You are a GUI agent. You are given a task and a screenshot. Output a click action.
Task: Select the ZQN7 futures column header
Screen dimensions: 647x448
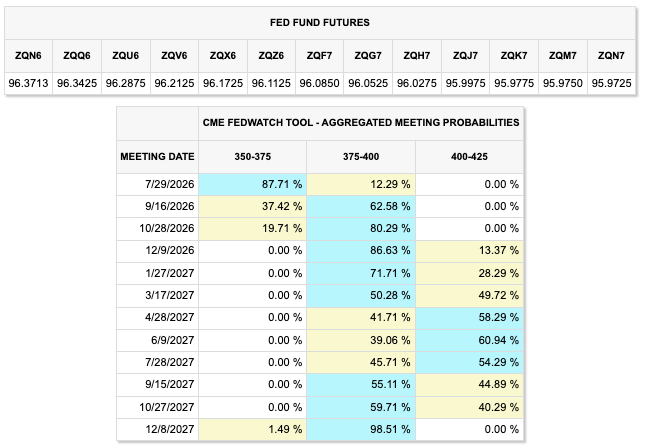[x=612, y=56]
